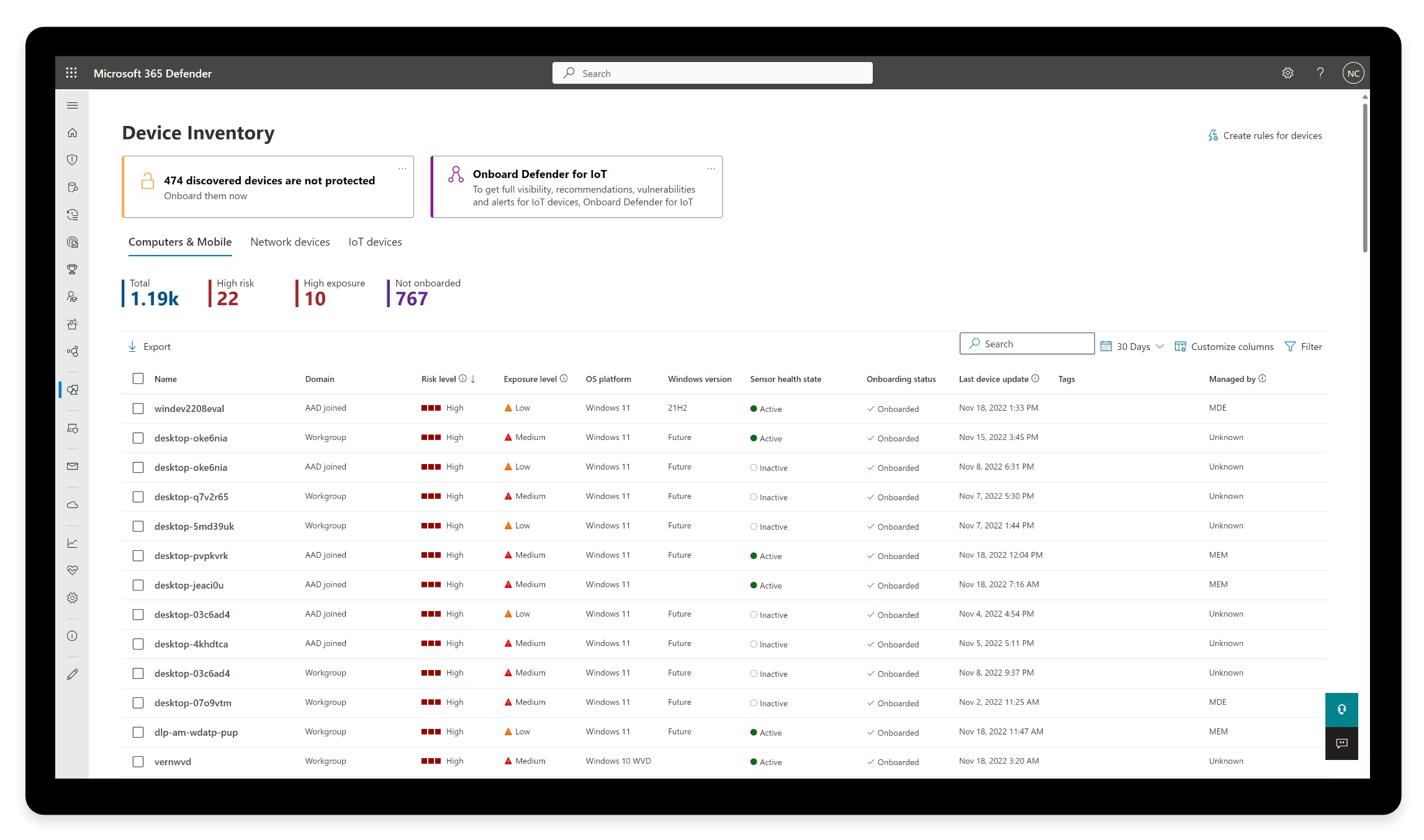Open the settings gear in top bar
1424x840 pixels.
tap(1287, 73)
